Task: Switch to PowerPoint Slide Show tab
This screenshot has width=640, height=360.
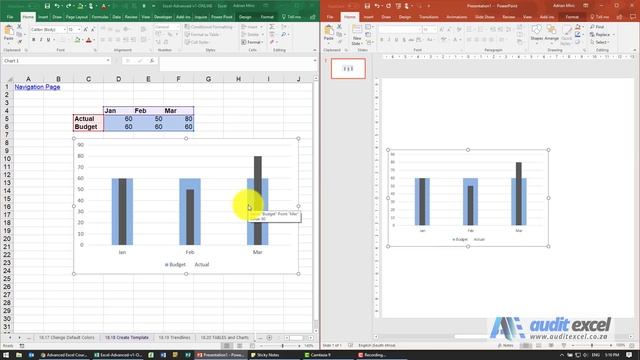Action: tap(484, 17)
